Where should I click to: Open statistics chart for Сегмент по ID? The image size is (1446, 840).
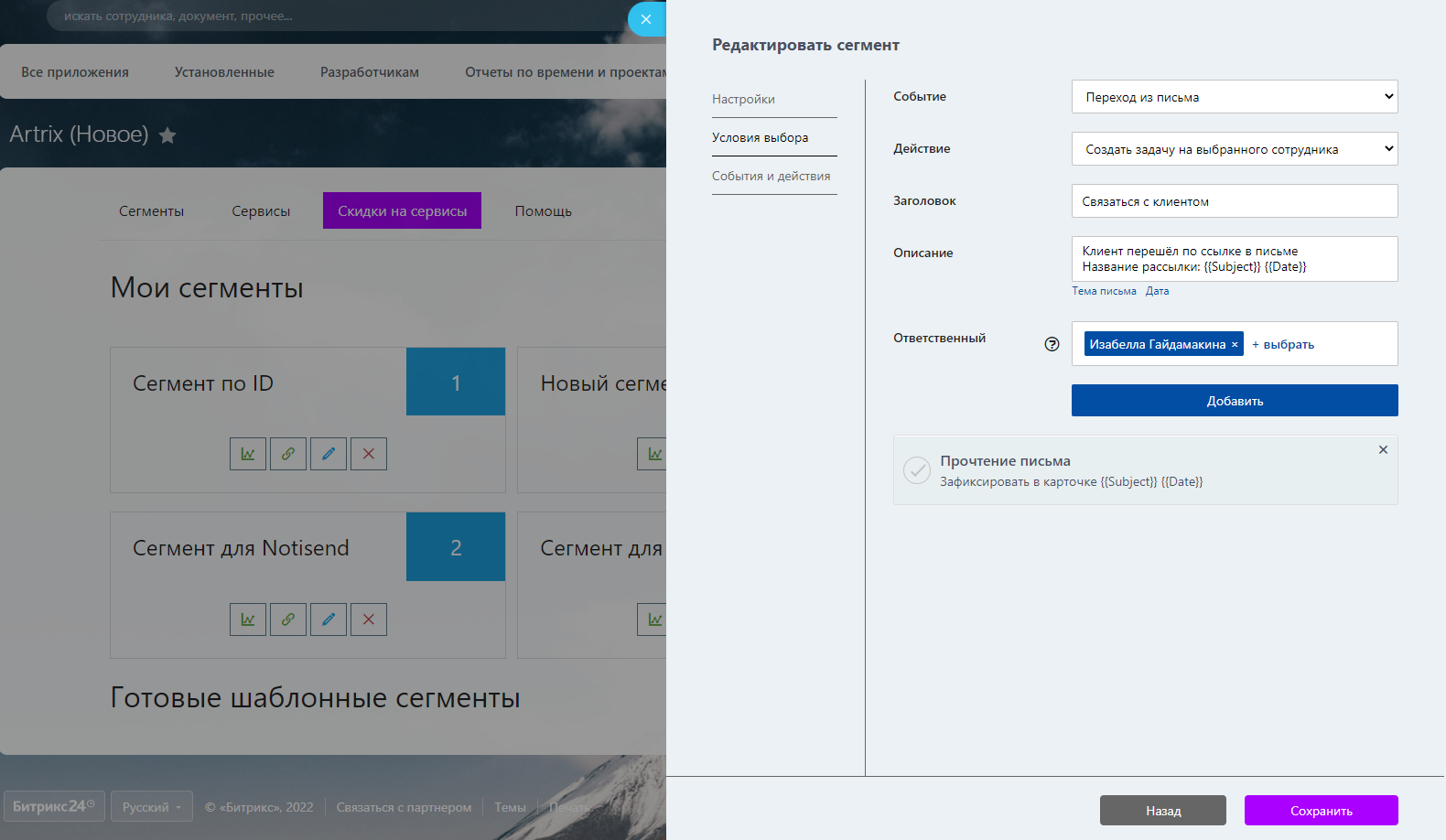click(248, 454)
